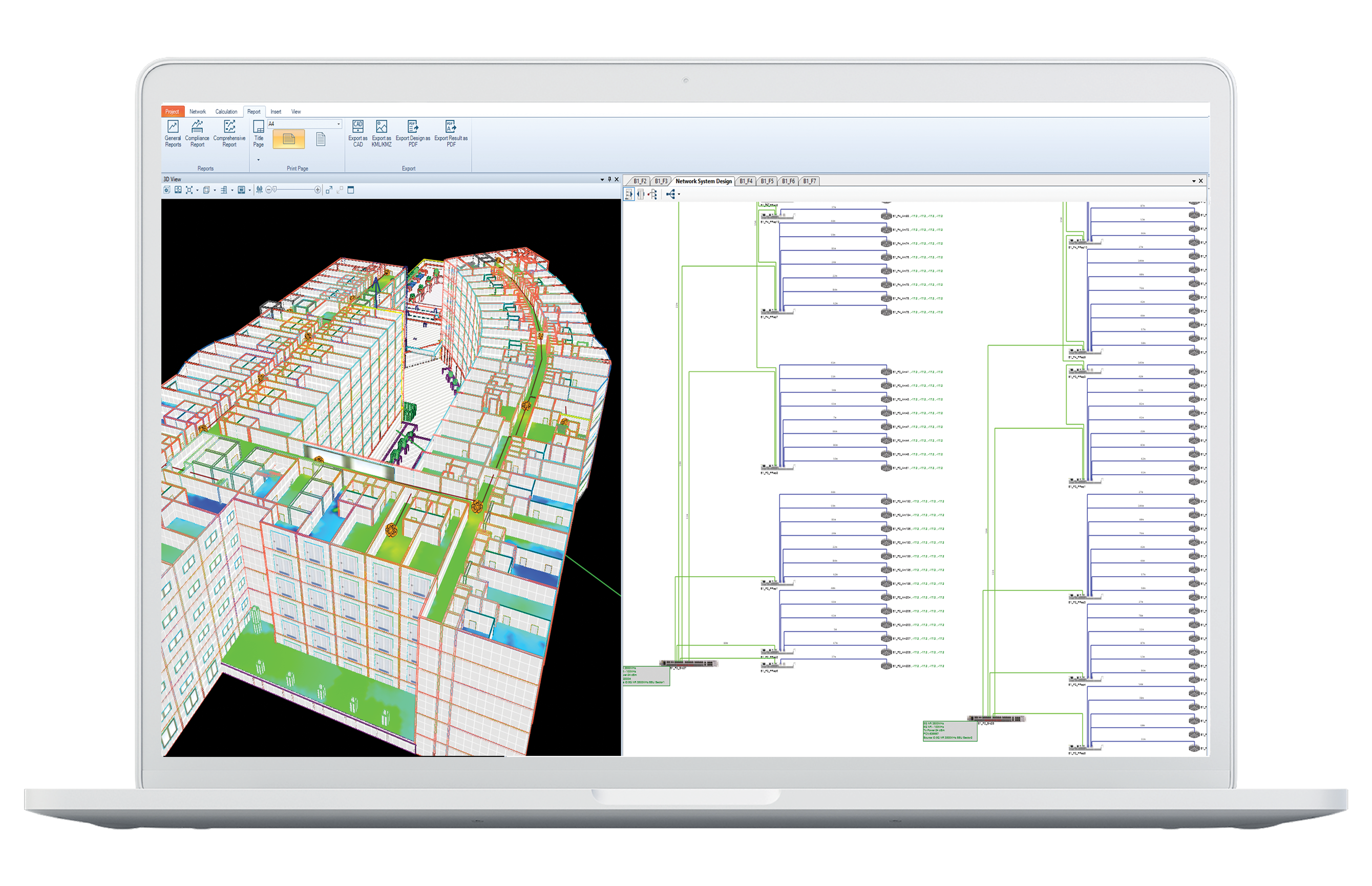Screen dimensions: 1372x886
Task: Export the design as CAD
Action: point(357,134)
